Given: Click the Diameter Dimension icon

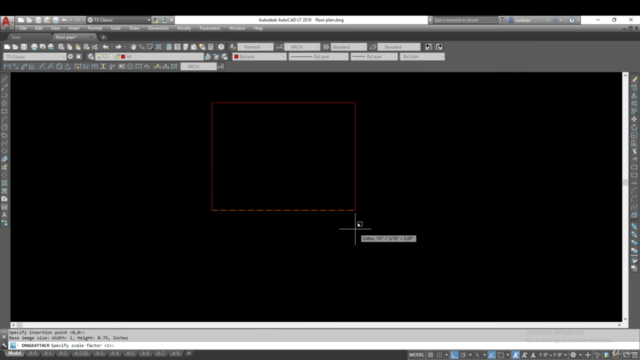Looking at the screenshot, I should pyautogui.click(x=59, y=67).
